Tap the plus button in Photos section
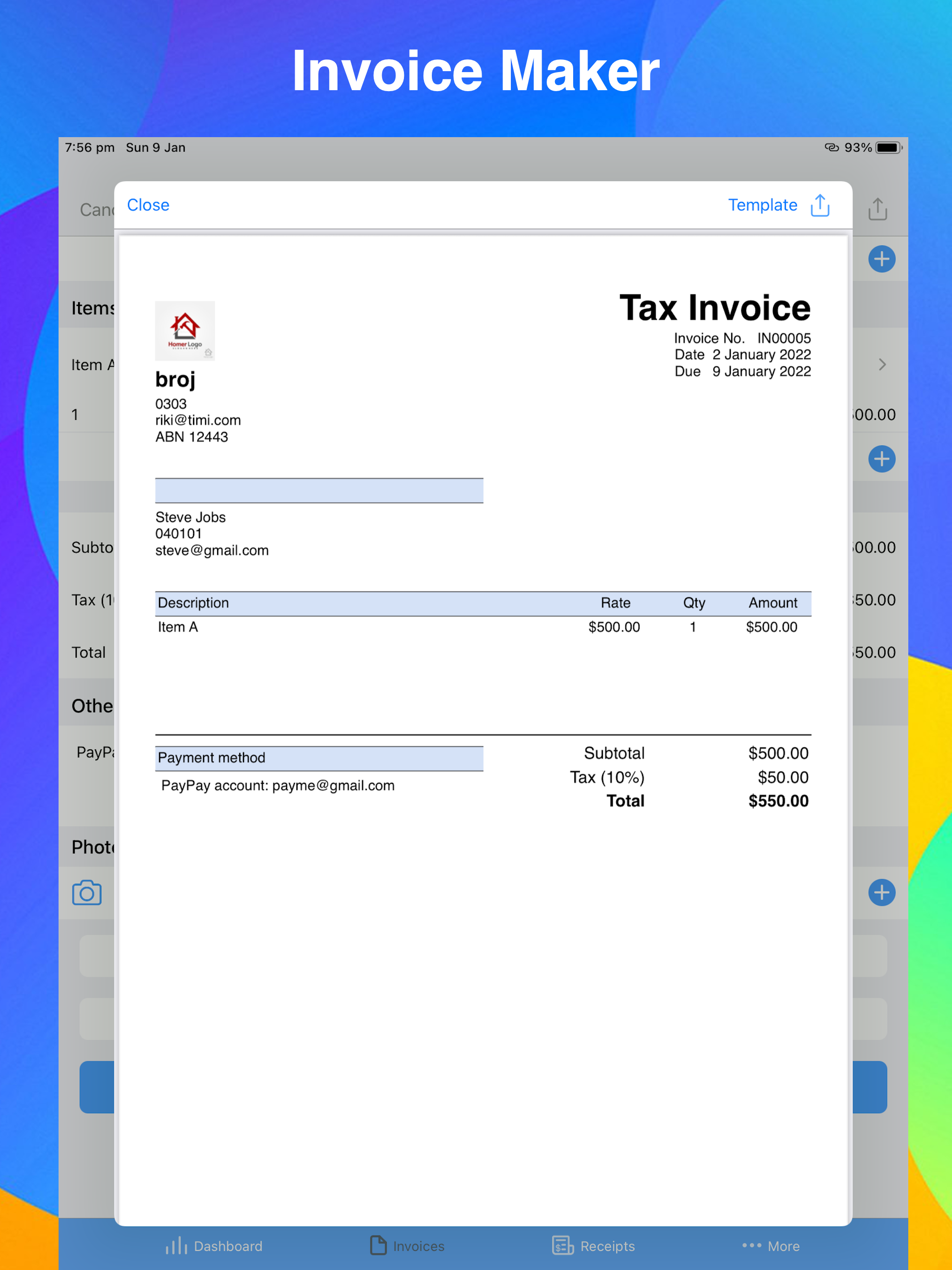 [881, 892]
